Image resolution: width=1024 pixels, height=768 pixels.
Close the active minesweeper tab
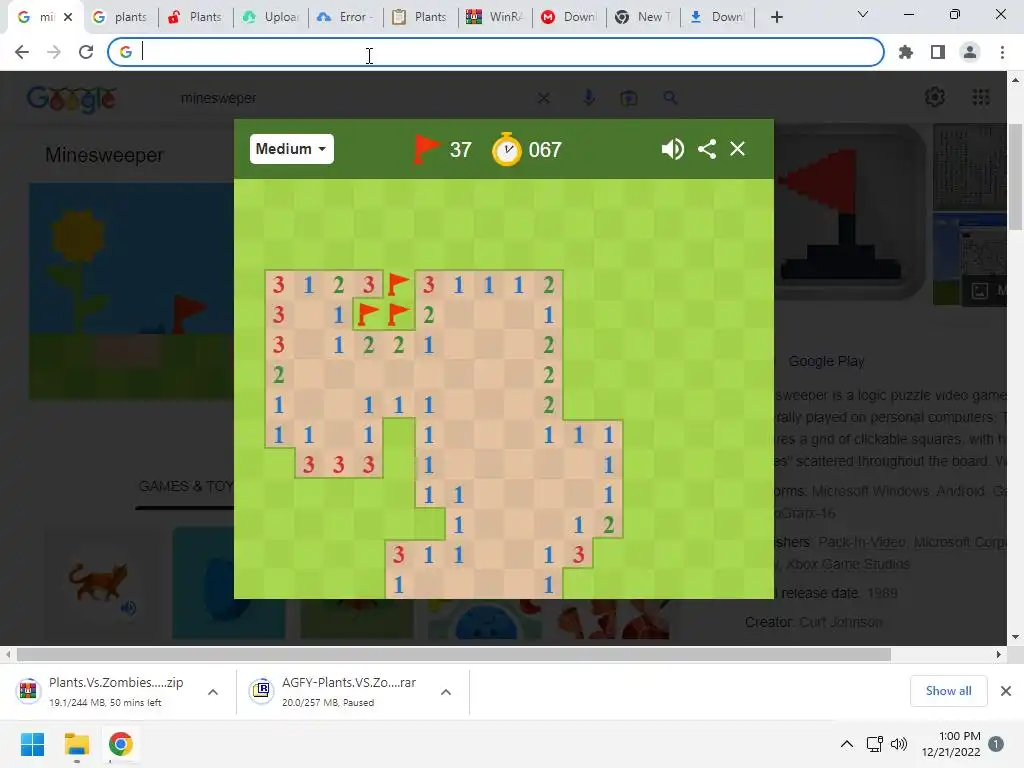pos(68,17)
